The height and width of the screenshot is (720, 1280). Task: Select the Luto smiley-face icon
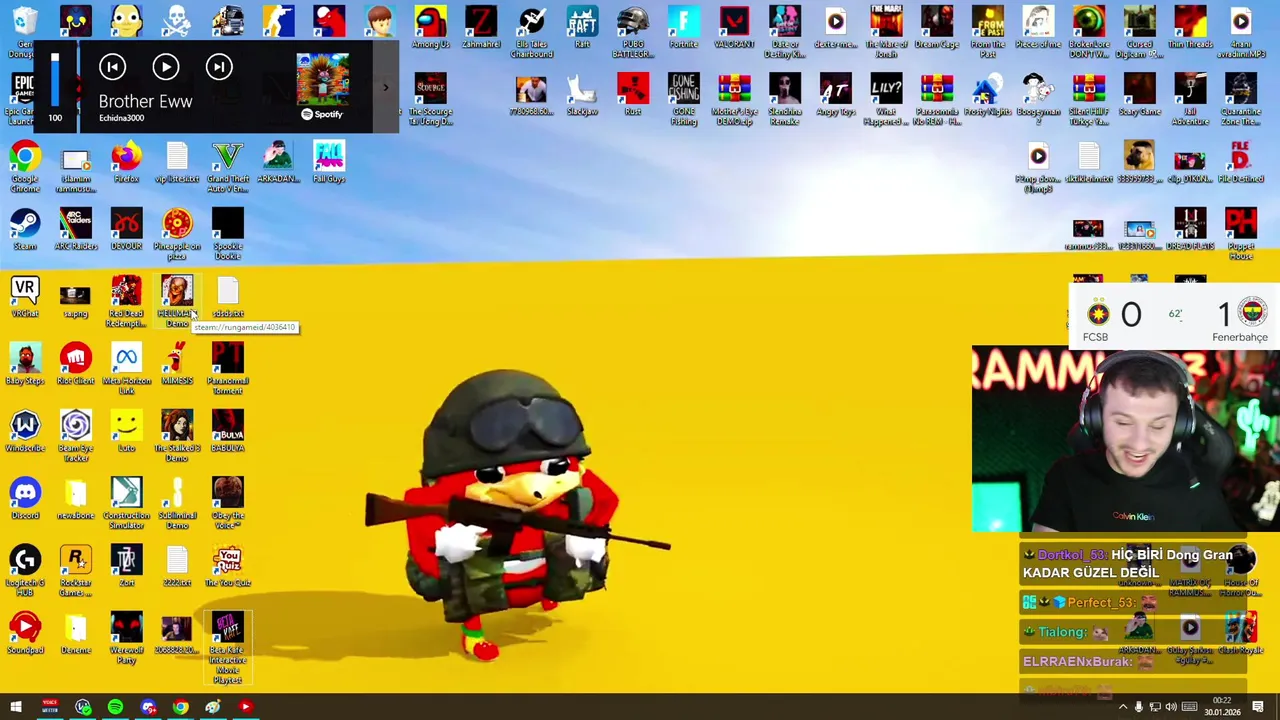tap(126, 431)
